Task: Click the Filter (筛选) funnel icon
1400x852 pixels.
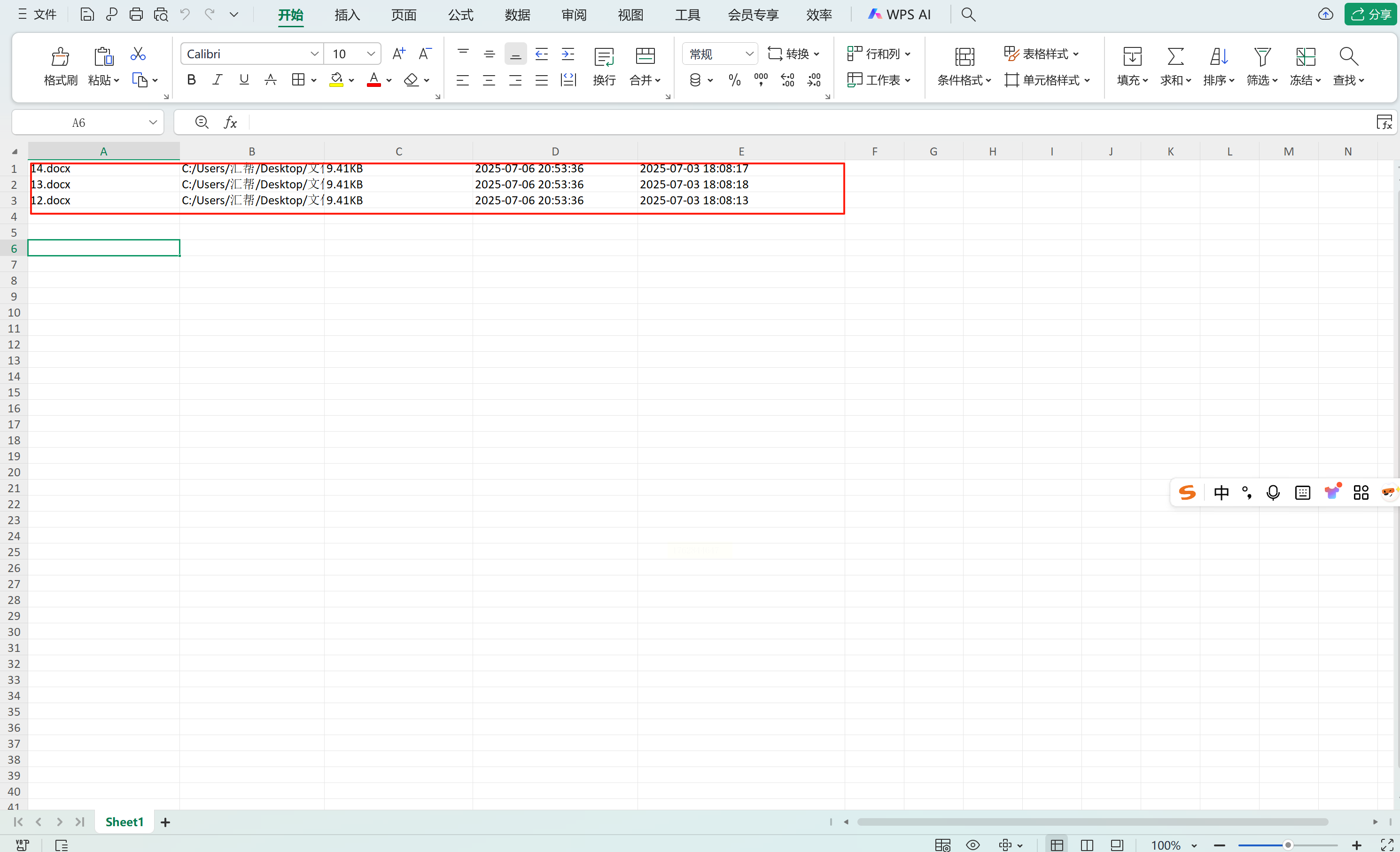Action: [1262, 56]
